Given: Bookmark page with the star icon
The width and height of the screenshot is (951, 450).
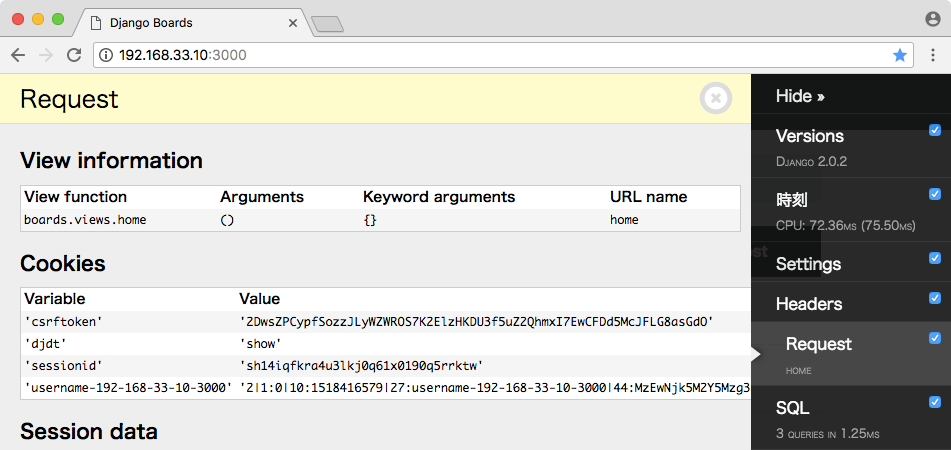Looking at the screenshot, I should [899, 55].
